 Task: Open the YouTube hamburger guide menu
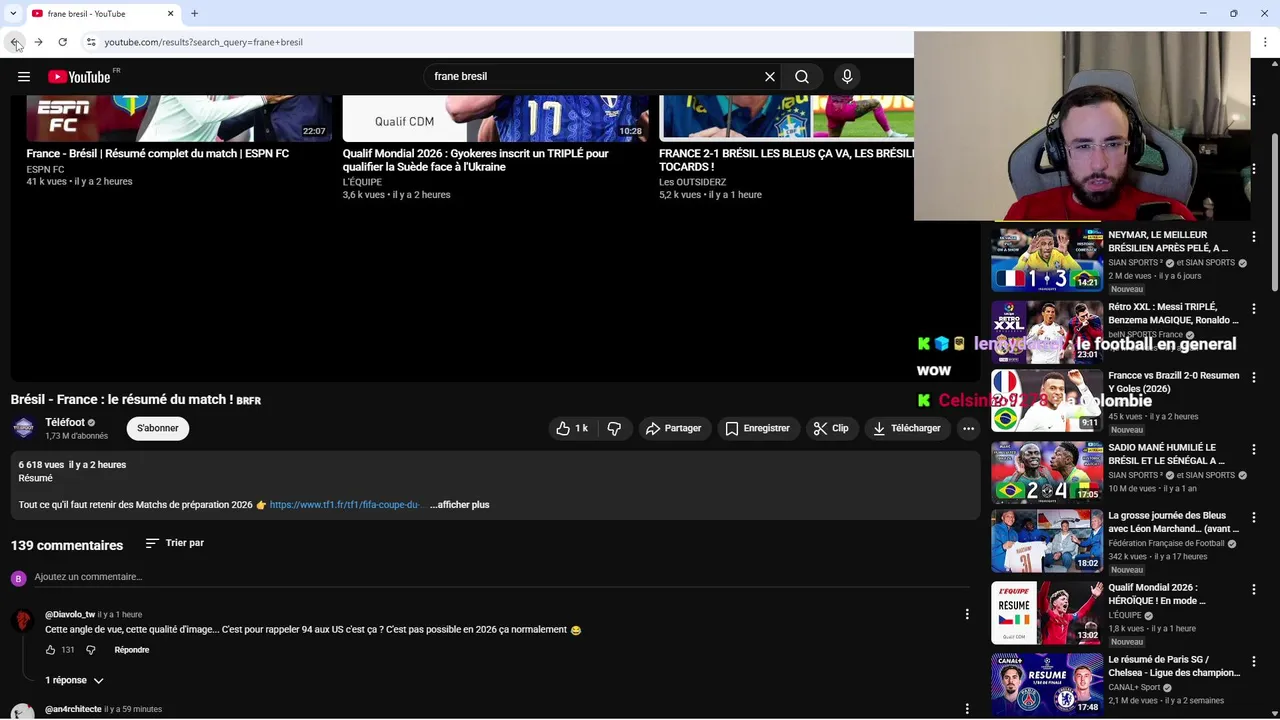pyautogui.click(x=24, y=77)
